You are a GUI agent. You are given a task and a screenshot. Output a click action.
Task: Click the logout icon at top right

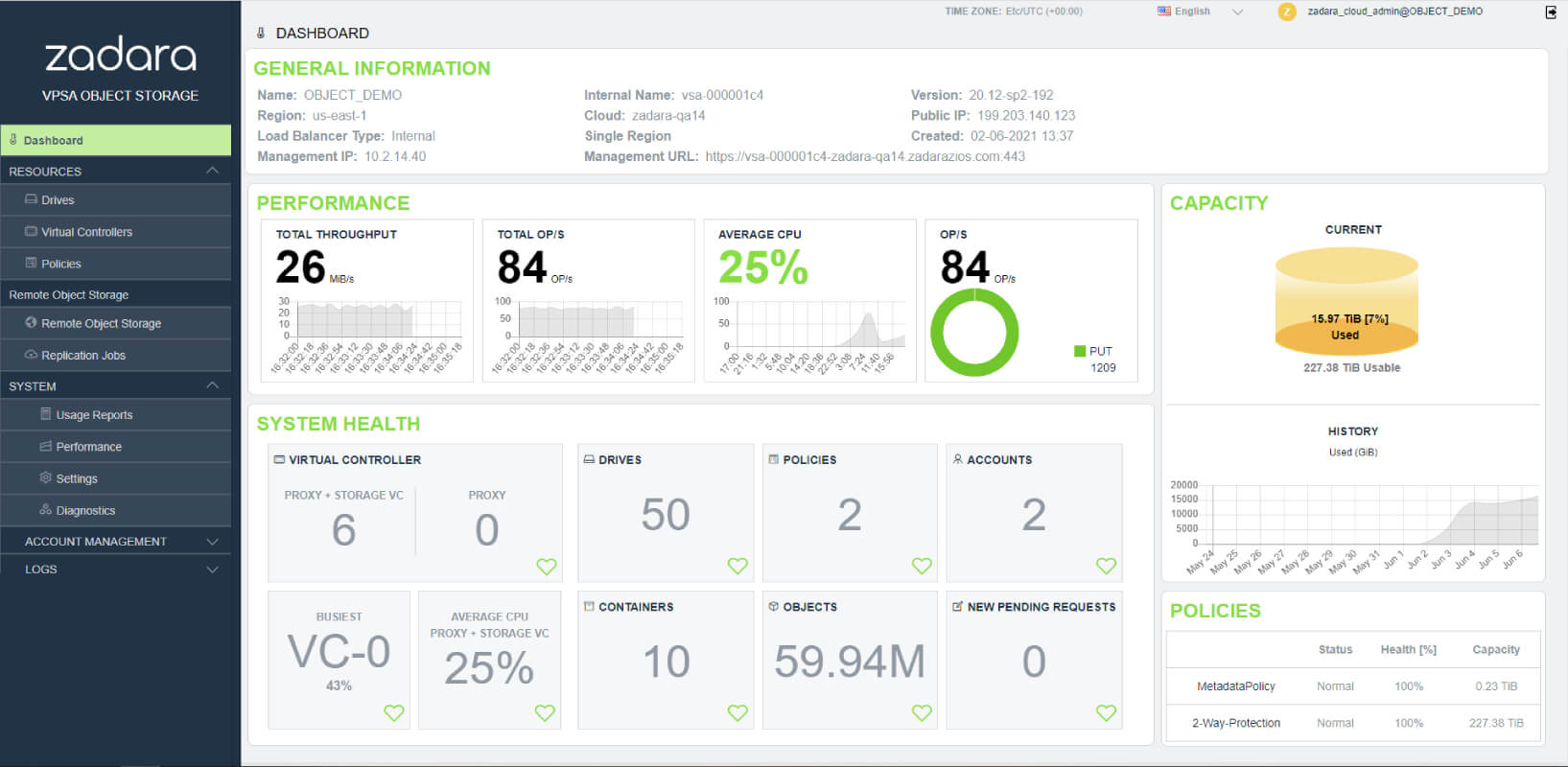tap(1551, 12)
